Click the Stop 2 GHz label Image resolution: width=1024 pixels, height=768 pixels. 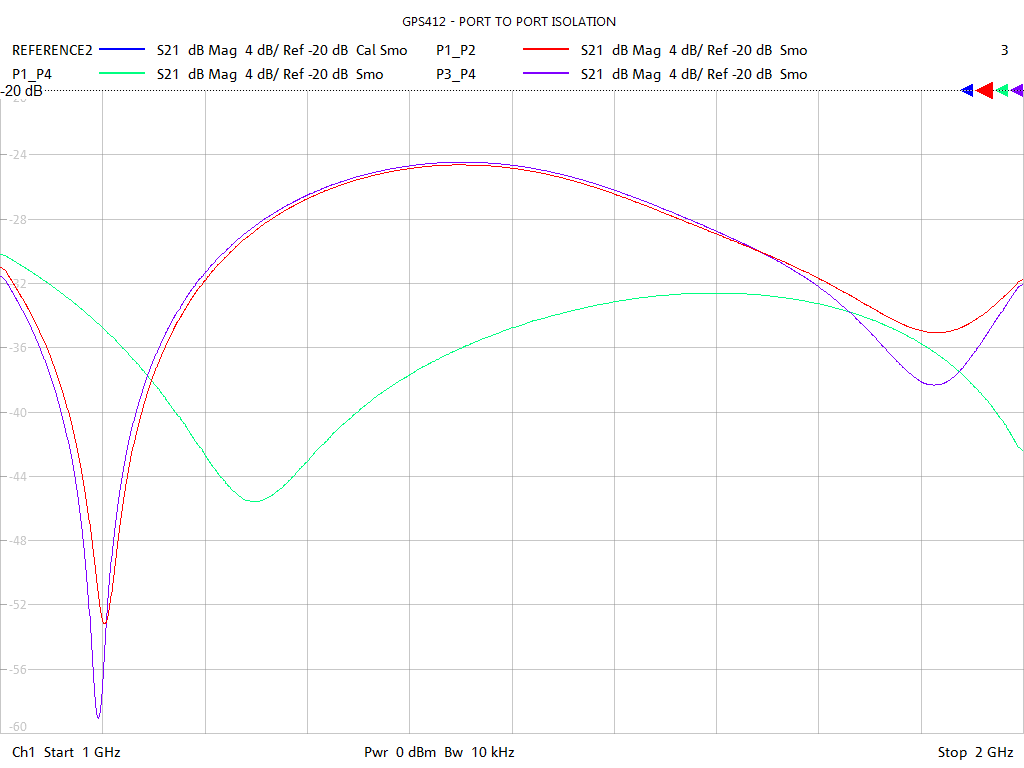[976, 752]
